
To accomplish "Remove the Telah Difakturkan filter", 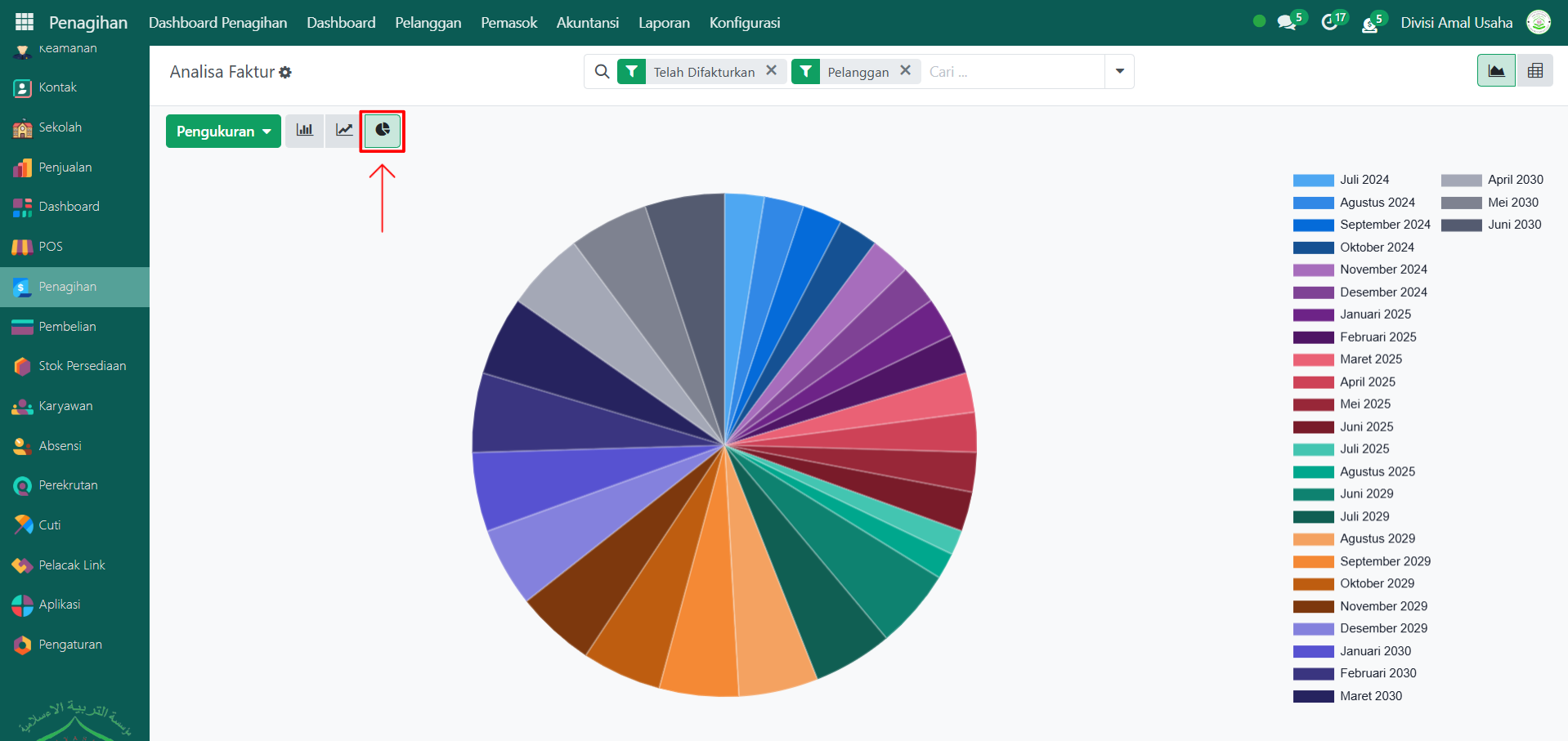I will (771, 71).
